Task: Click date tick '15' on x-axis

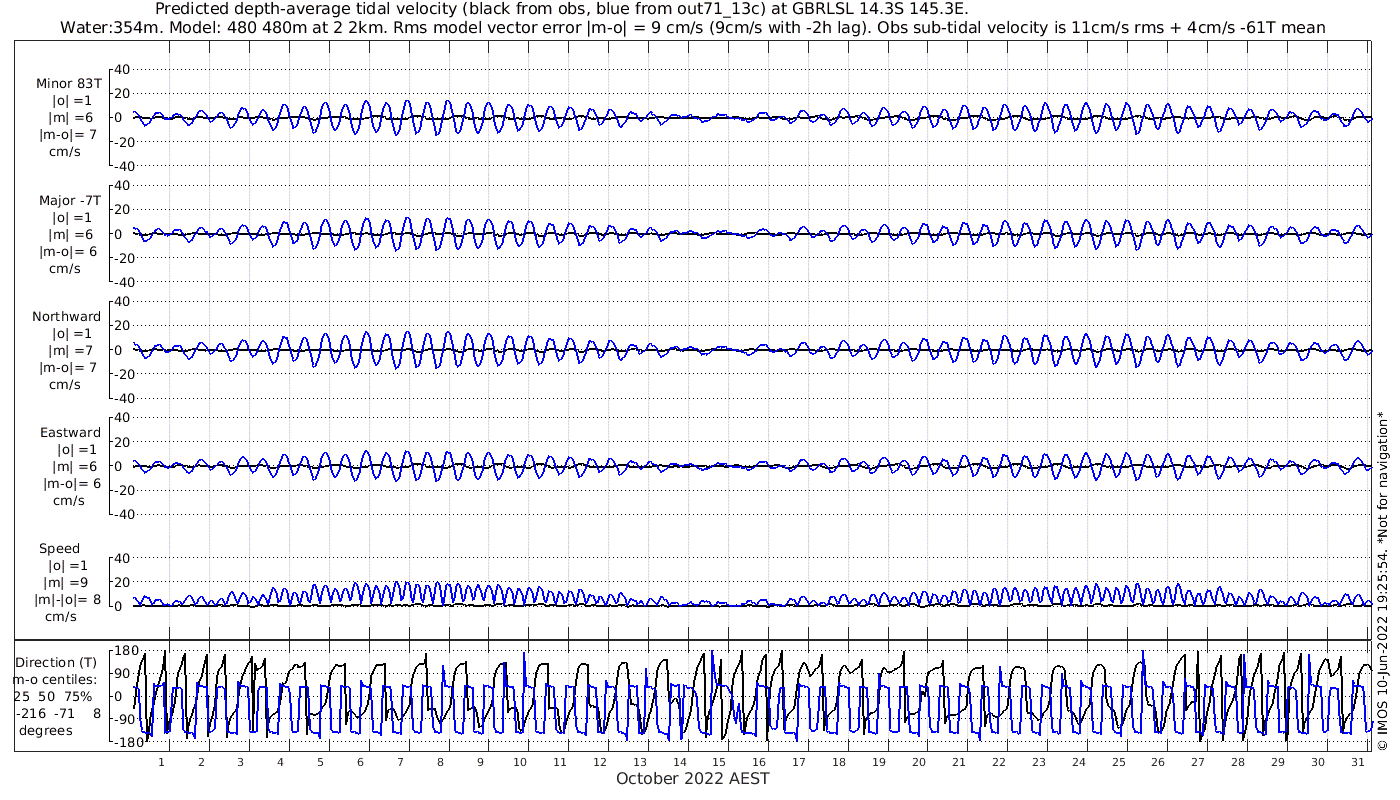Action: coord(719,762)
